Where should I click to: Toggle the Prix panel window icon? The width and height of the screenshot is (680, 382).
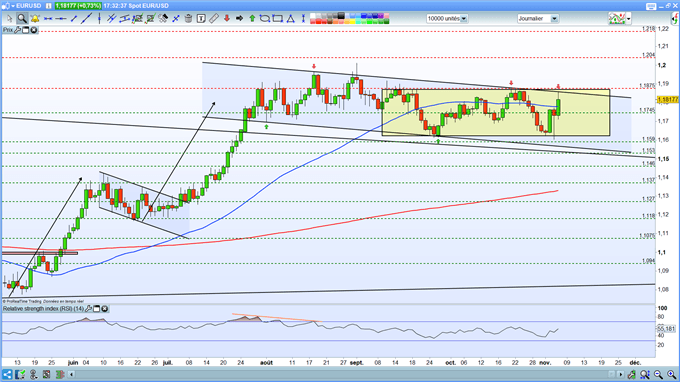26,30
